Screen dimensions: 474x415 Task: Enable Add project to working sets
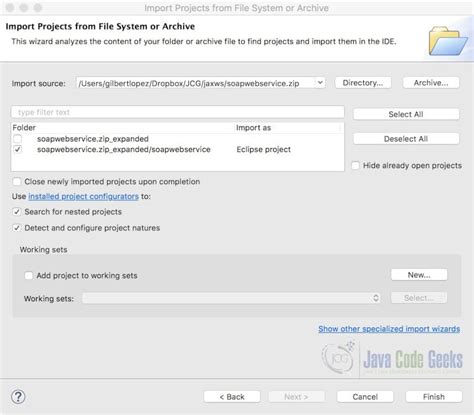29,276
